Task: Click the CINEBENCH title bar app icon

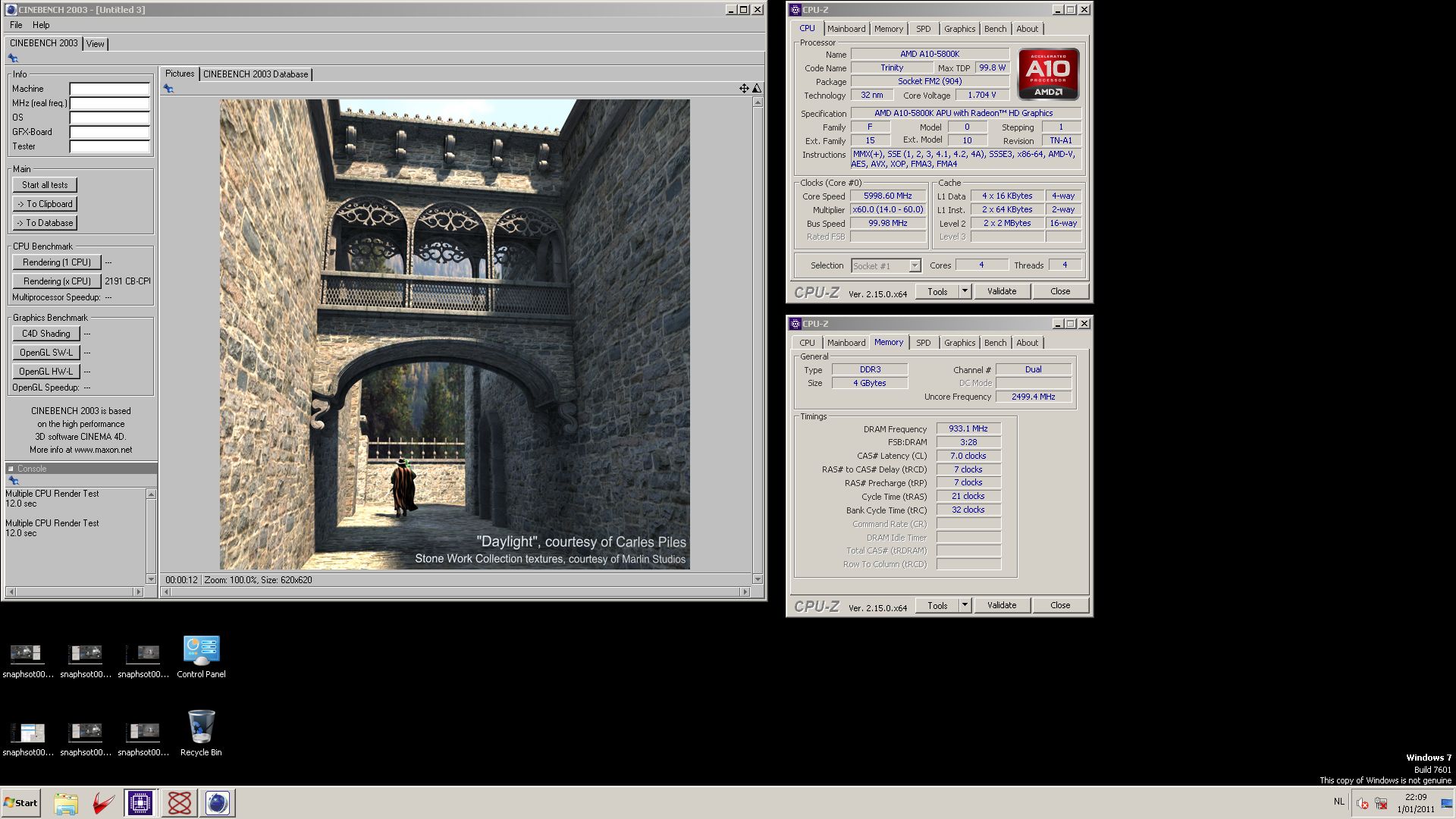Action: pos(11,10)
